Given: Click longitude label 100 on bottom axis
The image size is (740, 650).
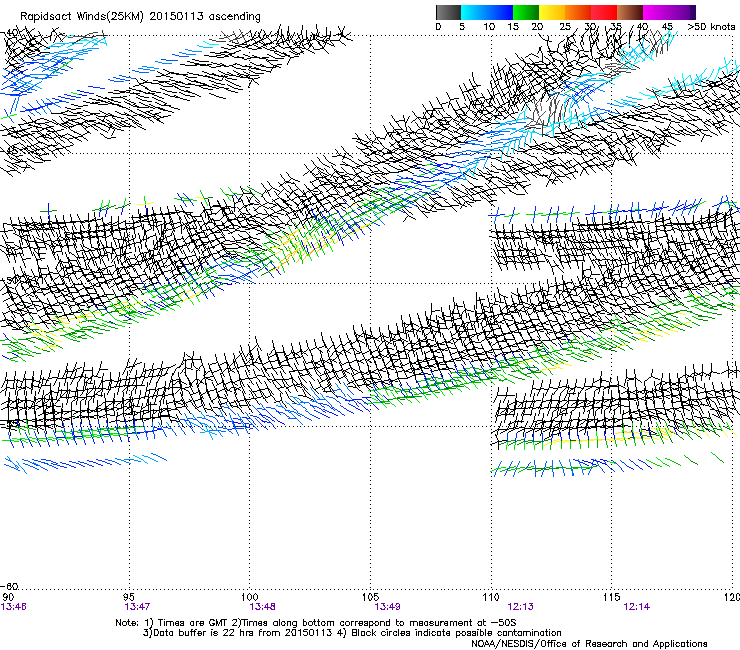Looking at the screenshot, I should pos(249,597).
